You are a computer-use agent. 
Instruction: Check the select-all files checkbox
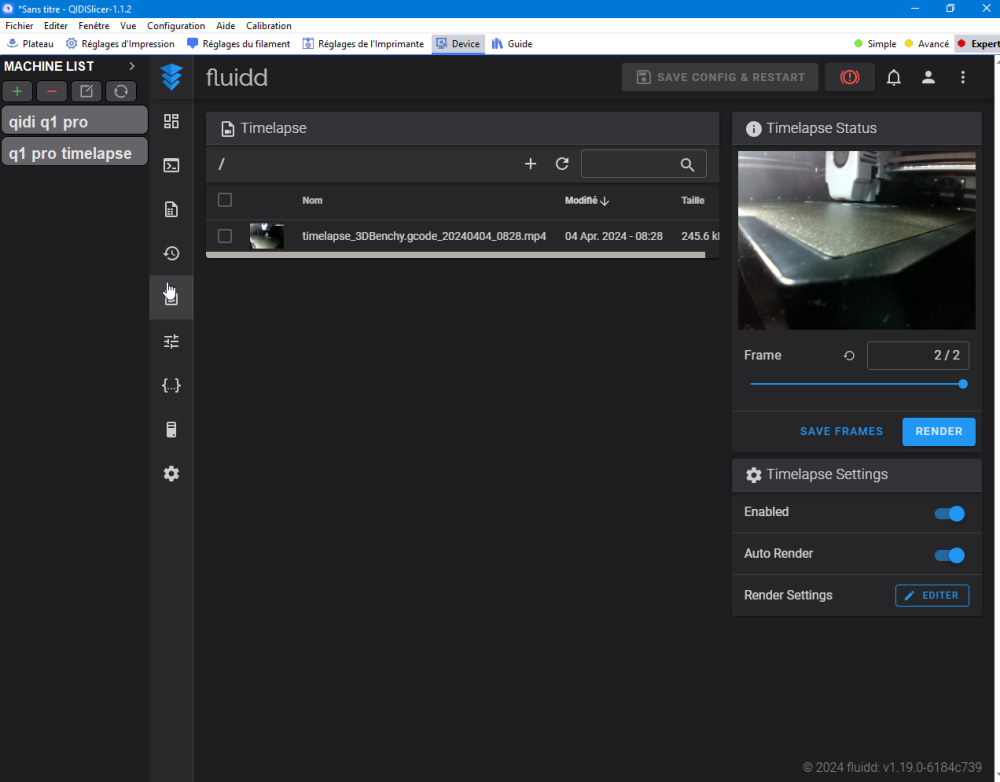pyautogui.click(x=224, y=200)
